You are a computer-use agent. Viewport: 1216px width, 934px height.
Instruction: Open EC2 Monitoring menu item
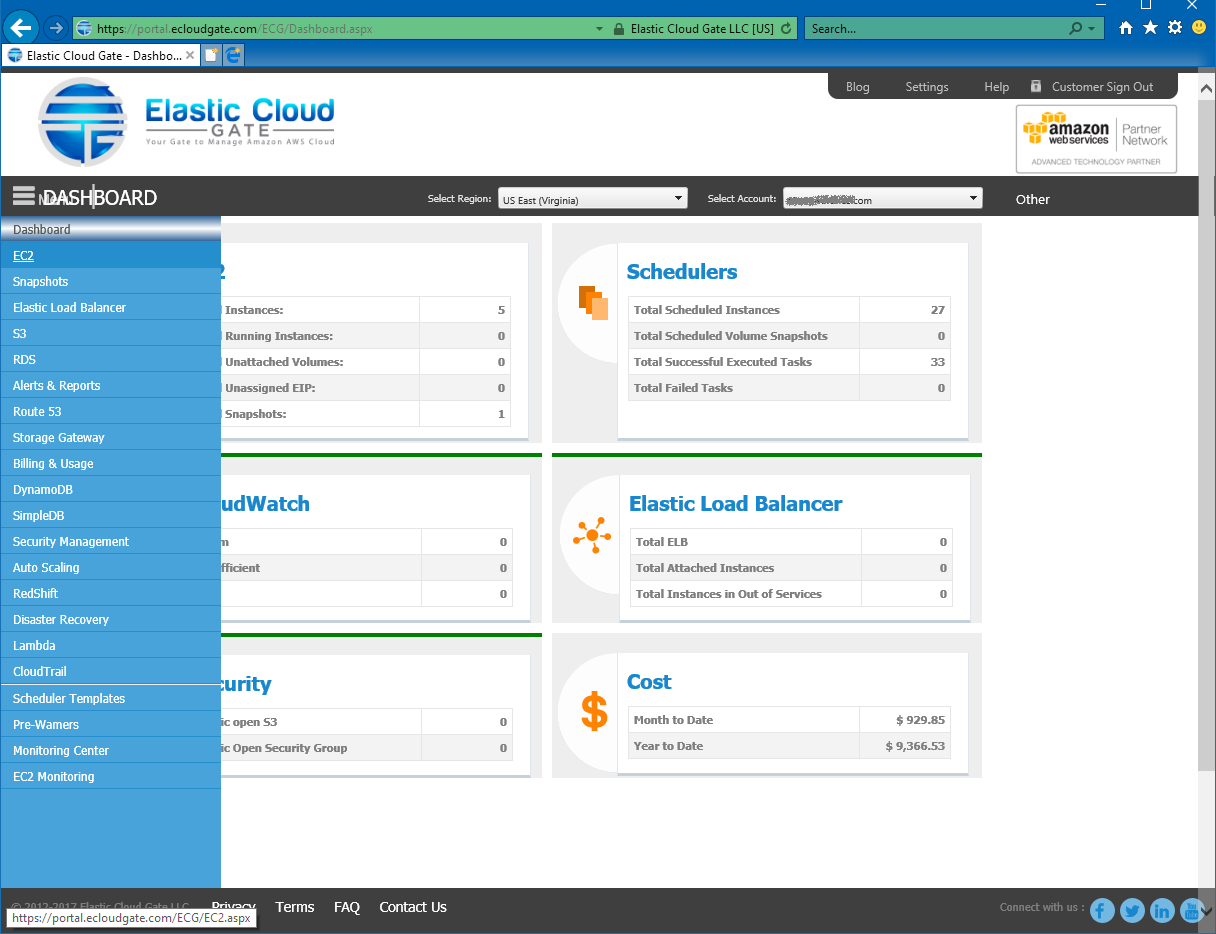point(110,776)
